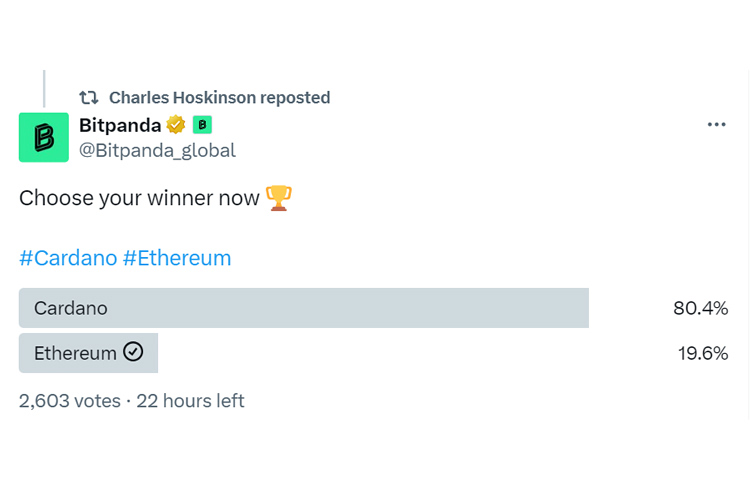Image resolution: width=750 pixels, height=500 pixels.
Task: Click the 22 hours left label
Action: click(190, 401)
